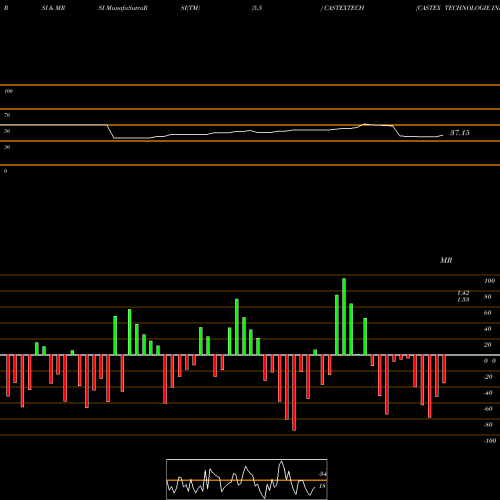Viewport: 500px width, 500px height.
Task: Click the histogram axis label 40
Action: tap(488, 329)
